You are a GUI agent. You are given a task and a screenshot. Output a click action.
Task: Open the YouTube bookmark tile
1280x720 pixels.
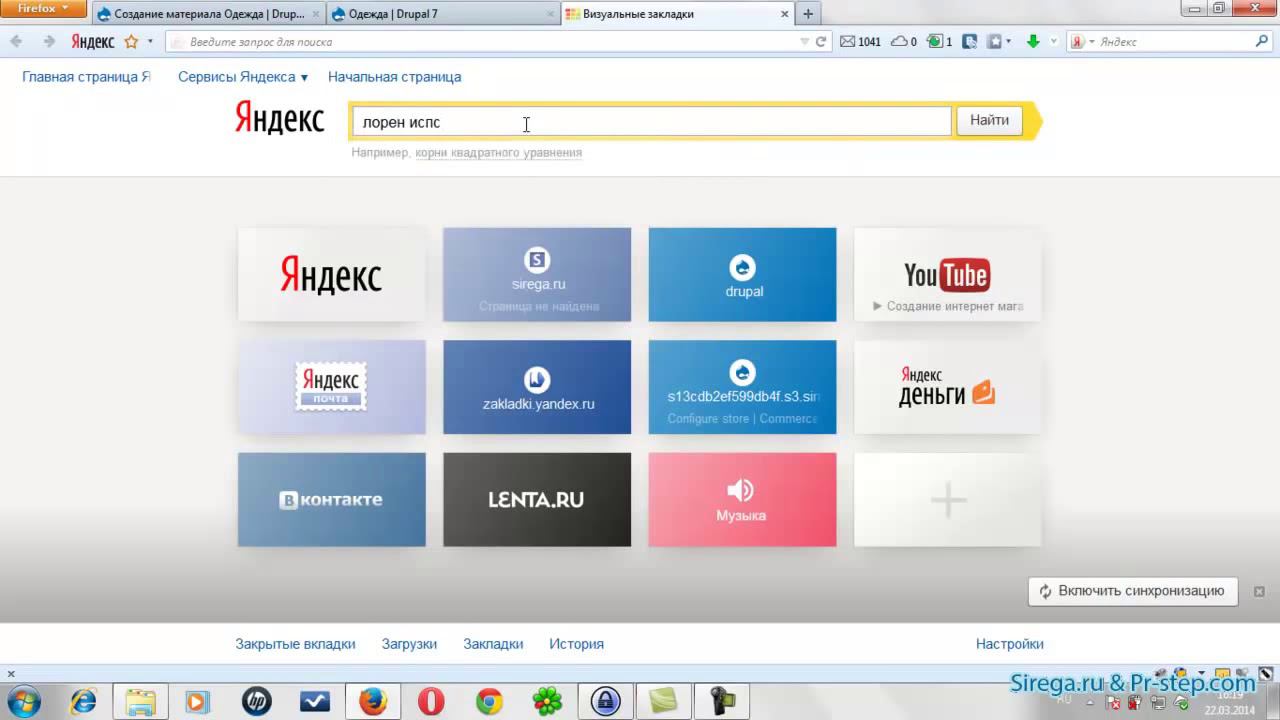[947, 275]
